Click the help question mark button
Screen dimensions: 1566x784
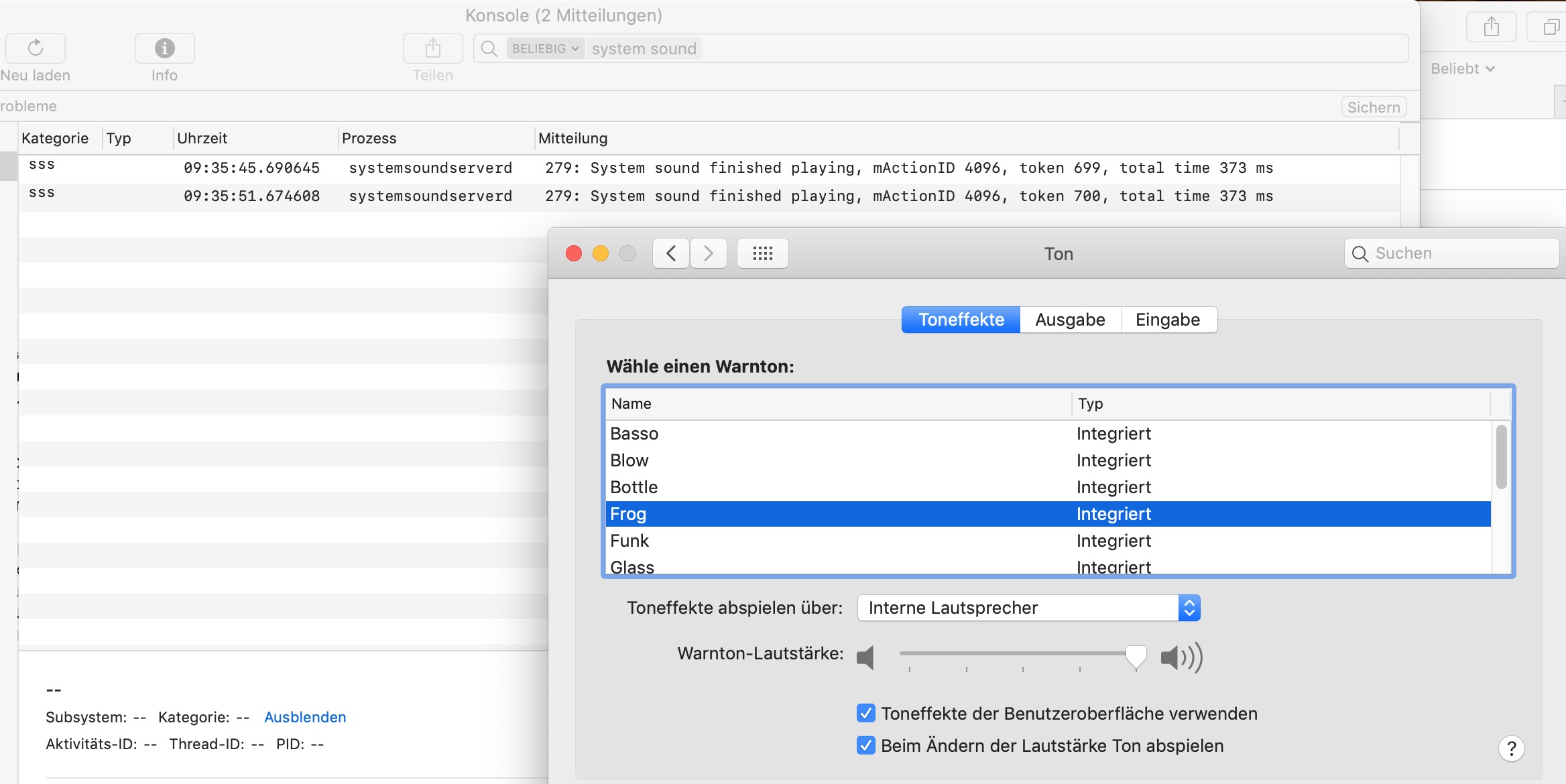(x=1511, y=748)
